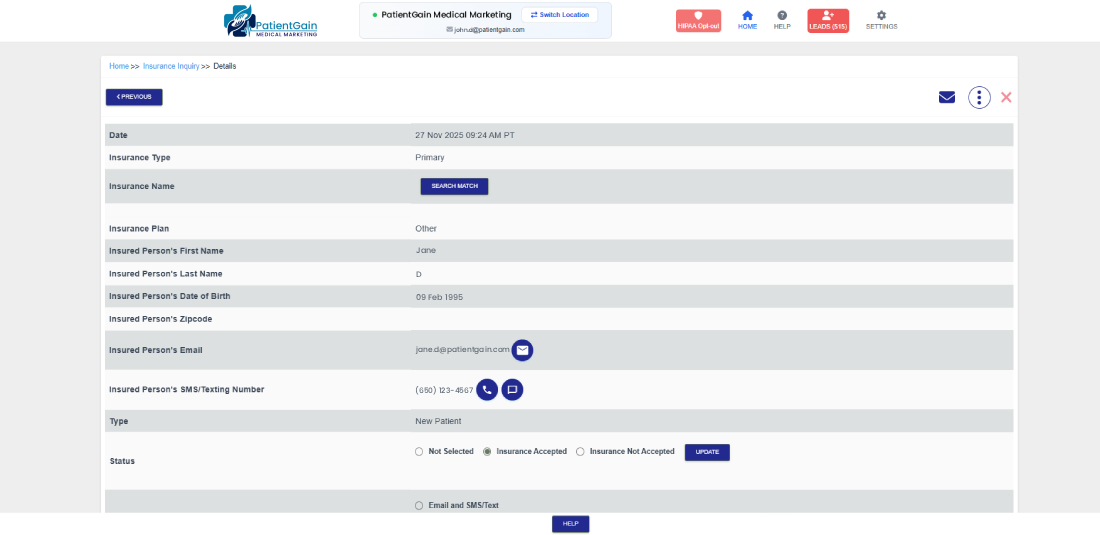Call (650) 123-4567 using phone icon
1100x535 pixels.
click(x=487, y=390)
